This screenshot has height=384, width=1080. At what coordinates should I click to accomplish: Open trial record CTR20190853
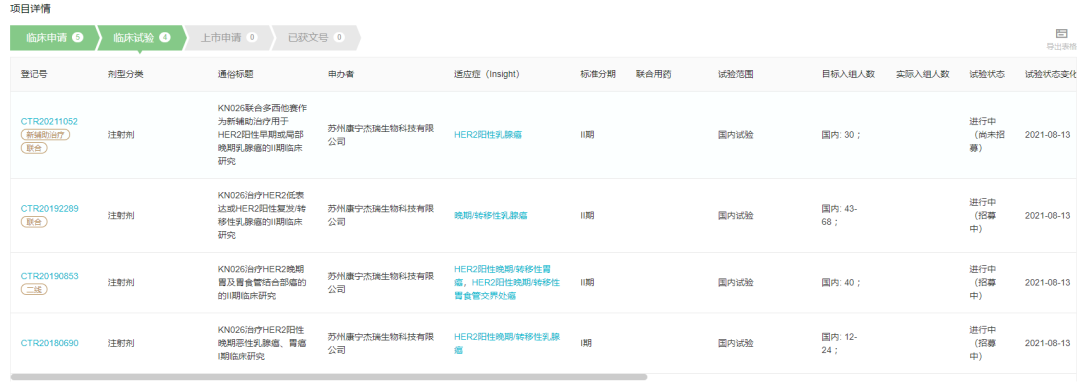(x=49, y=276)
